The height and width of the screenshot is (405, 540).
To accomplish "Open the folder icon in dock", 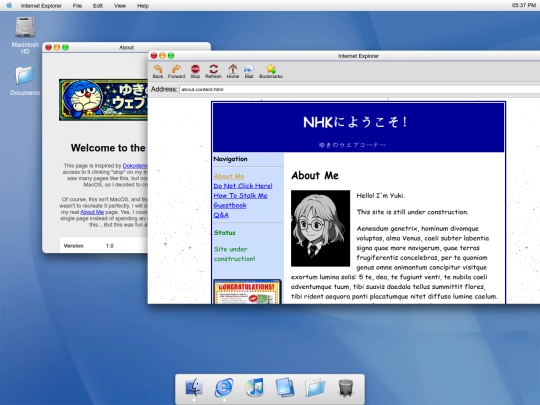I will (x=315, y=387).
